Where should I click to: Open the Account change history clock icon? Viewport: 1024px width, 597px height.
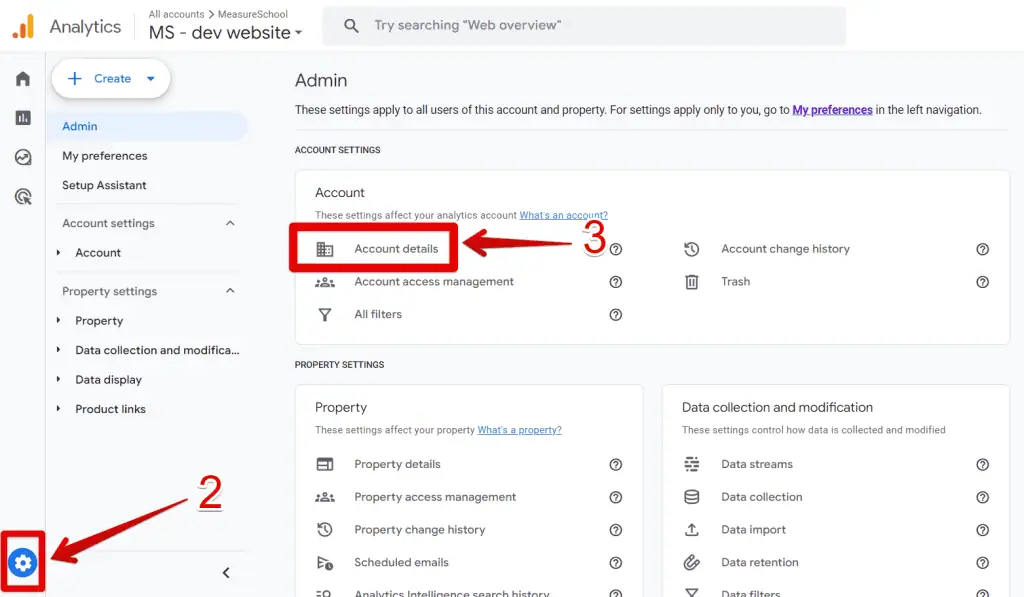(x=691, y=248)
